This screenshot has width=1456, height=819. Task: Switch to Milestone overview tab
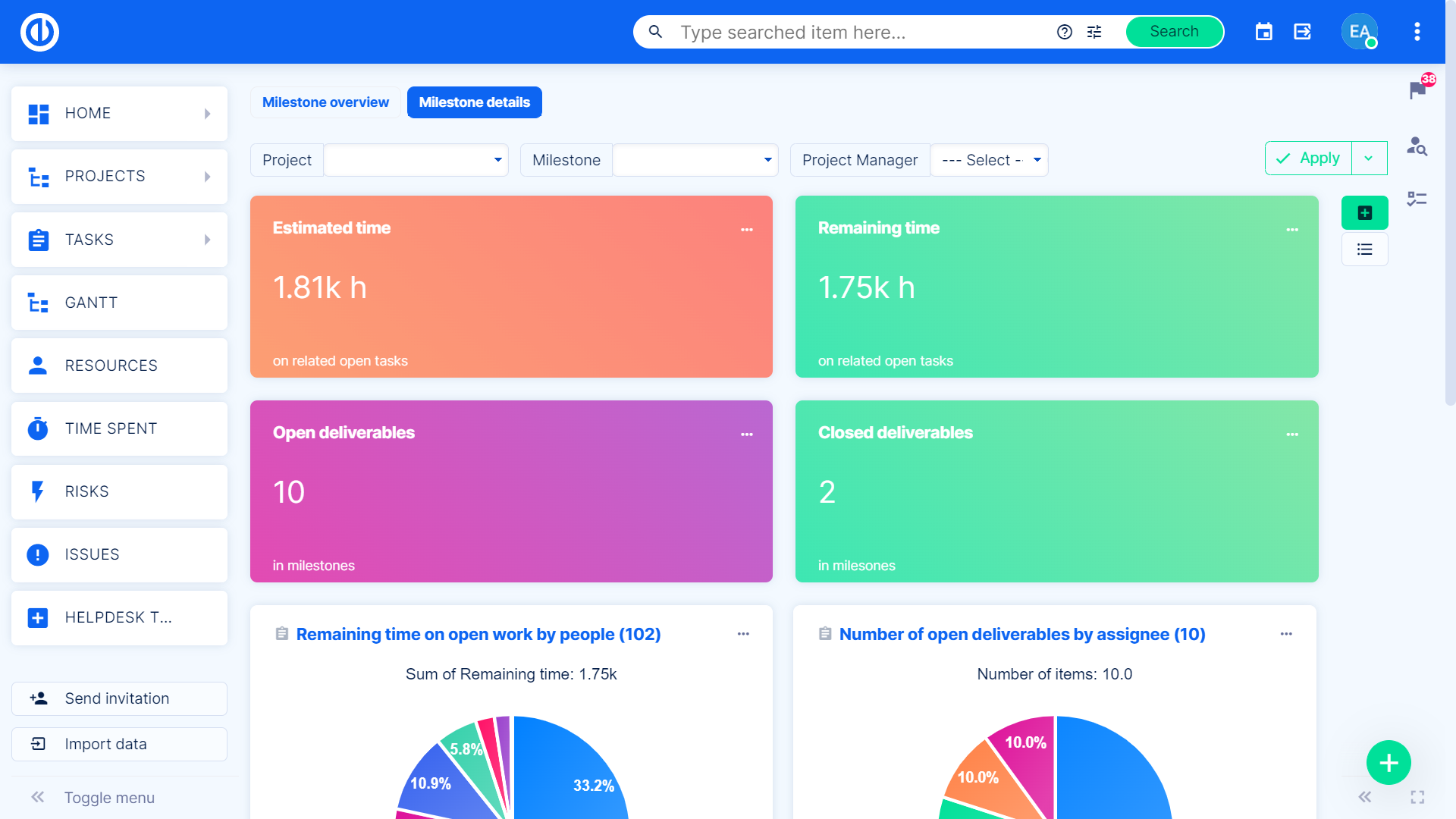click(x=325, y=102)
